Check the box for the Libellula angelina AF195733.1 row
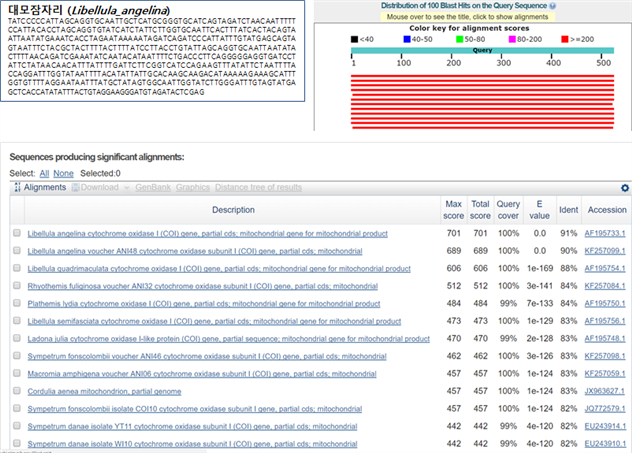Viewport: 632px width, 453px height. click(x=17, y=233)
